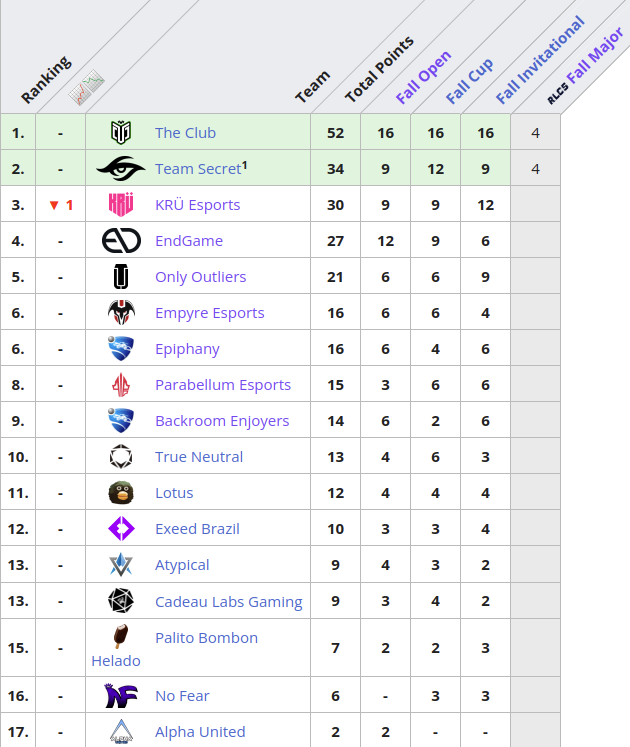The height and width of the screenshot is (747, 630).
Task: Click the Helado link under Palito Bombon
Action: point(116,661)
